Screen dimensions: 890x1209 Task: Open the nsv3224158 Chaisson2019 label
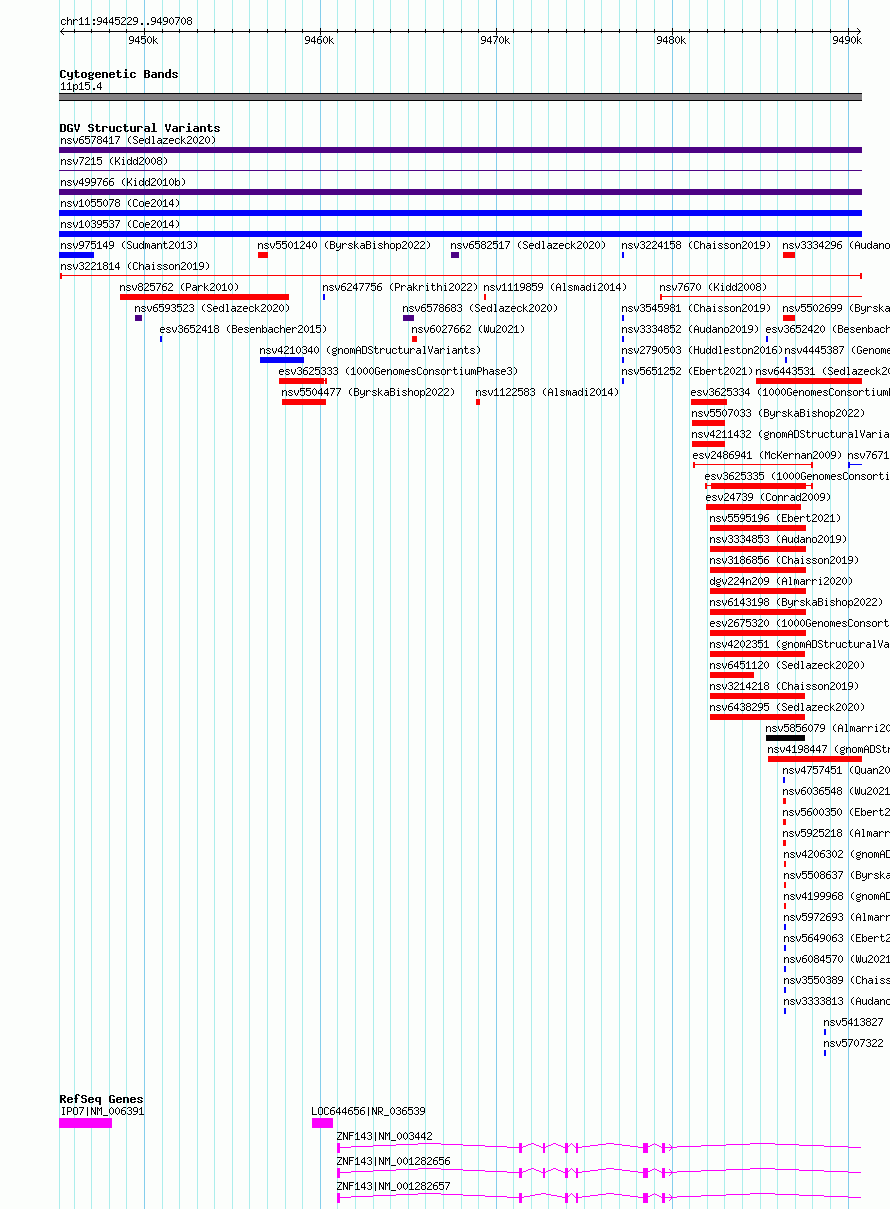point(696,245)
